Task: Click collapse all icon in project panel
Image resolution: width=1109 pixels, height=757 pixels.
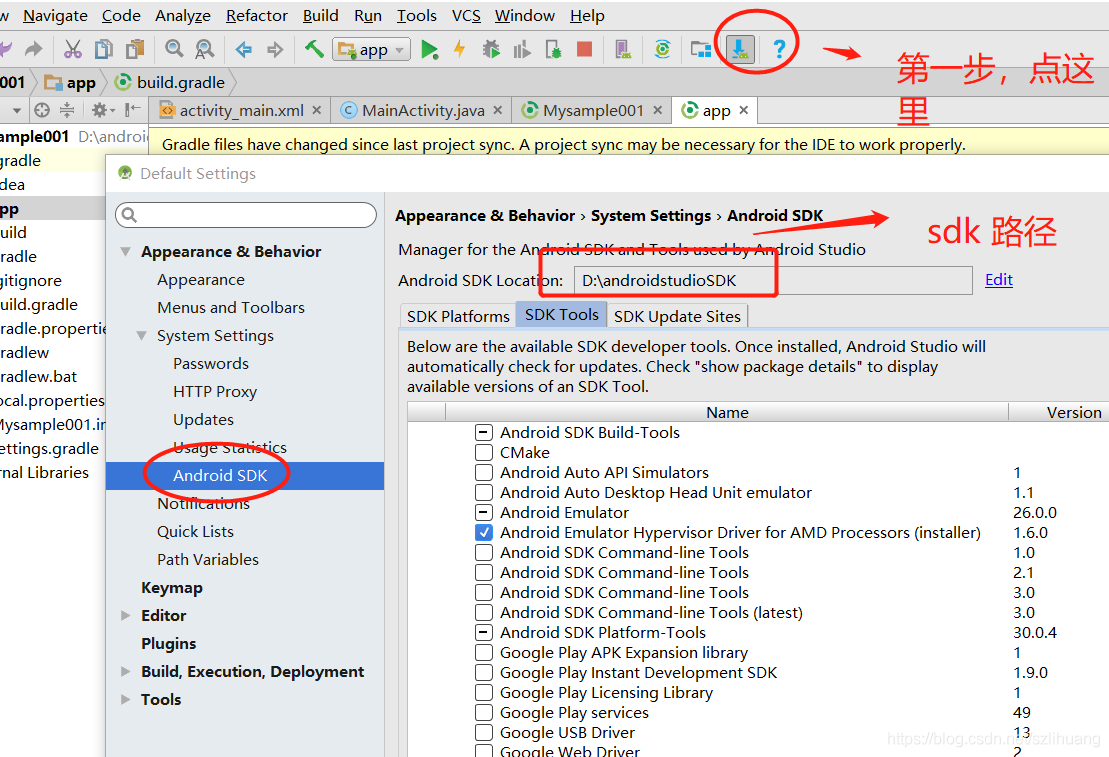Action: 66,110
